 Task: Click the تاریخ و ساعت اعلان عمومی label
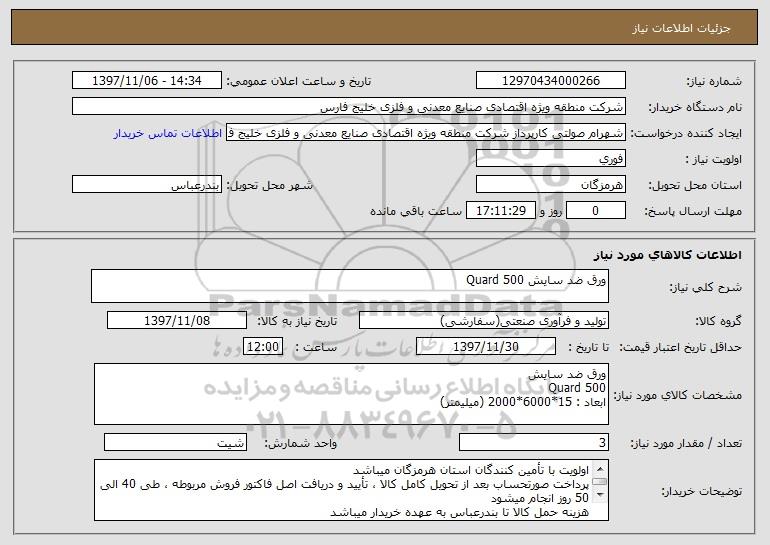pos(299,81)
